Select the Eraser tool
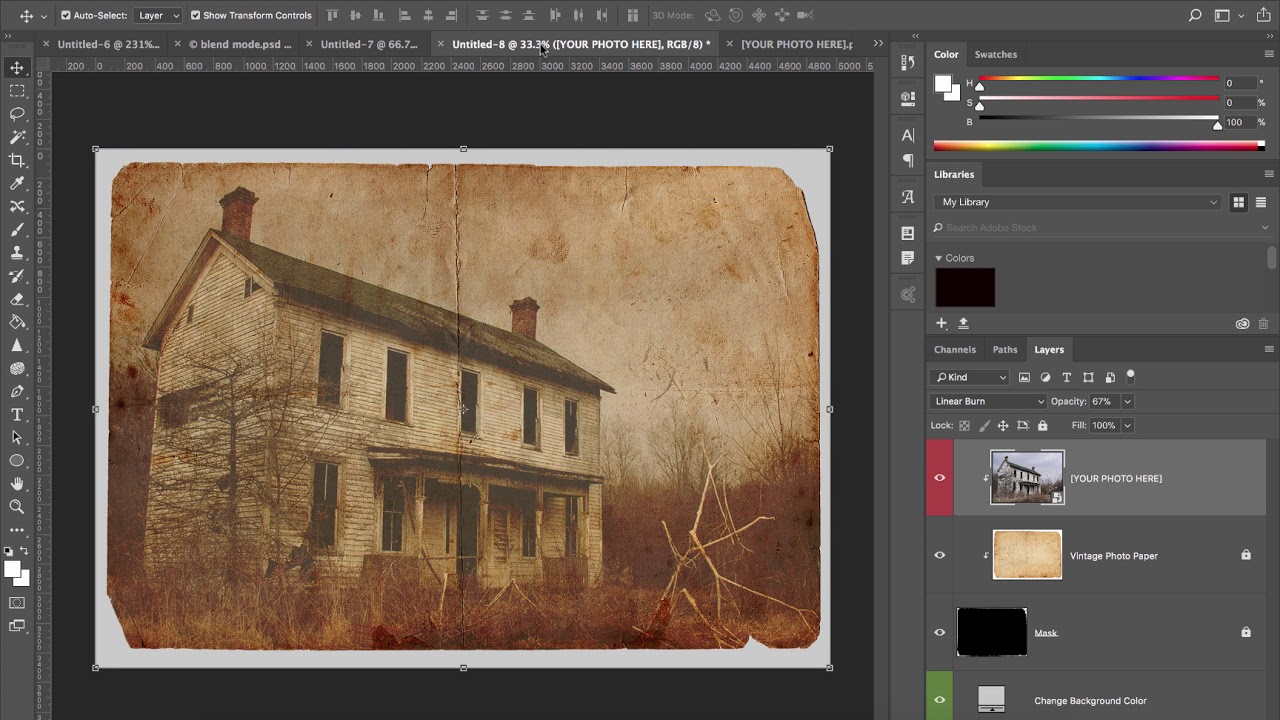 click(17, 299)
